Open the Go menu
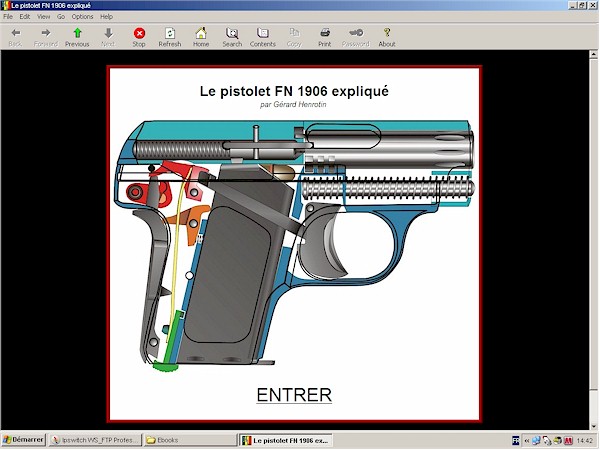 point(61,16)
